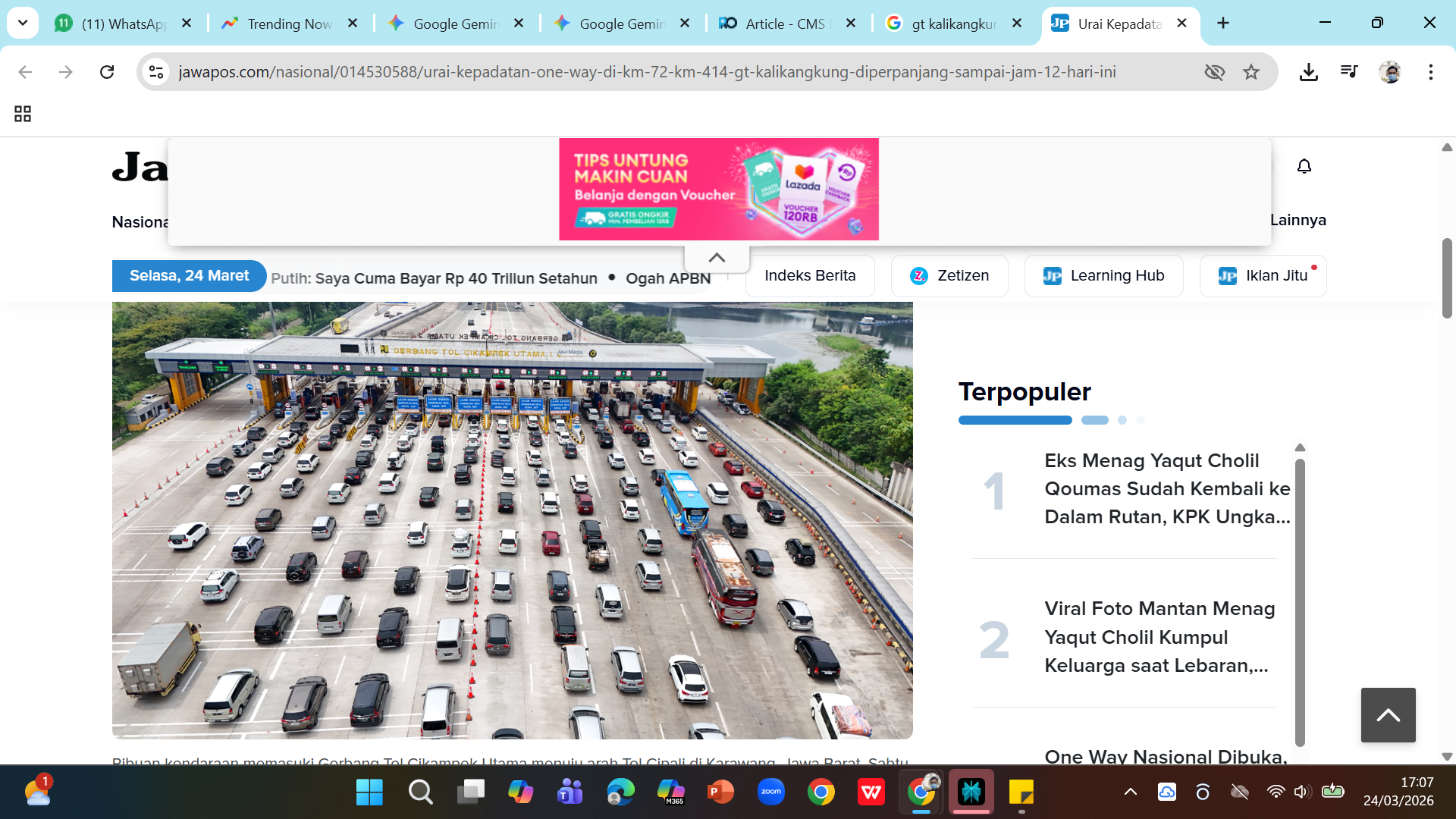This screenshot has height=819, width=1456.
Task: View site information in the address bar
Action: [x=156, y=72]
